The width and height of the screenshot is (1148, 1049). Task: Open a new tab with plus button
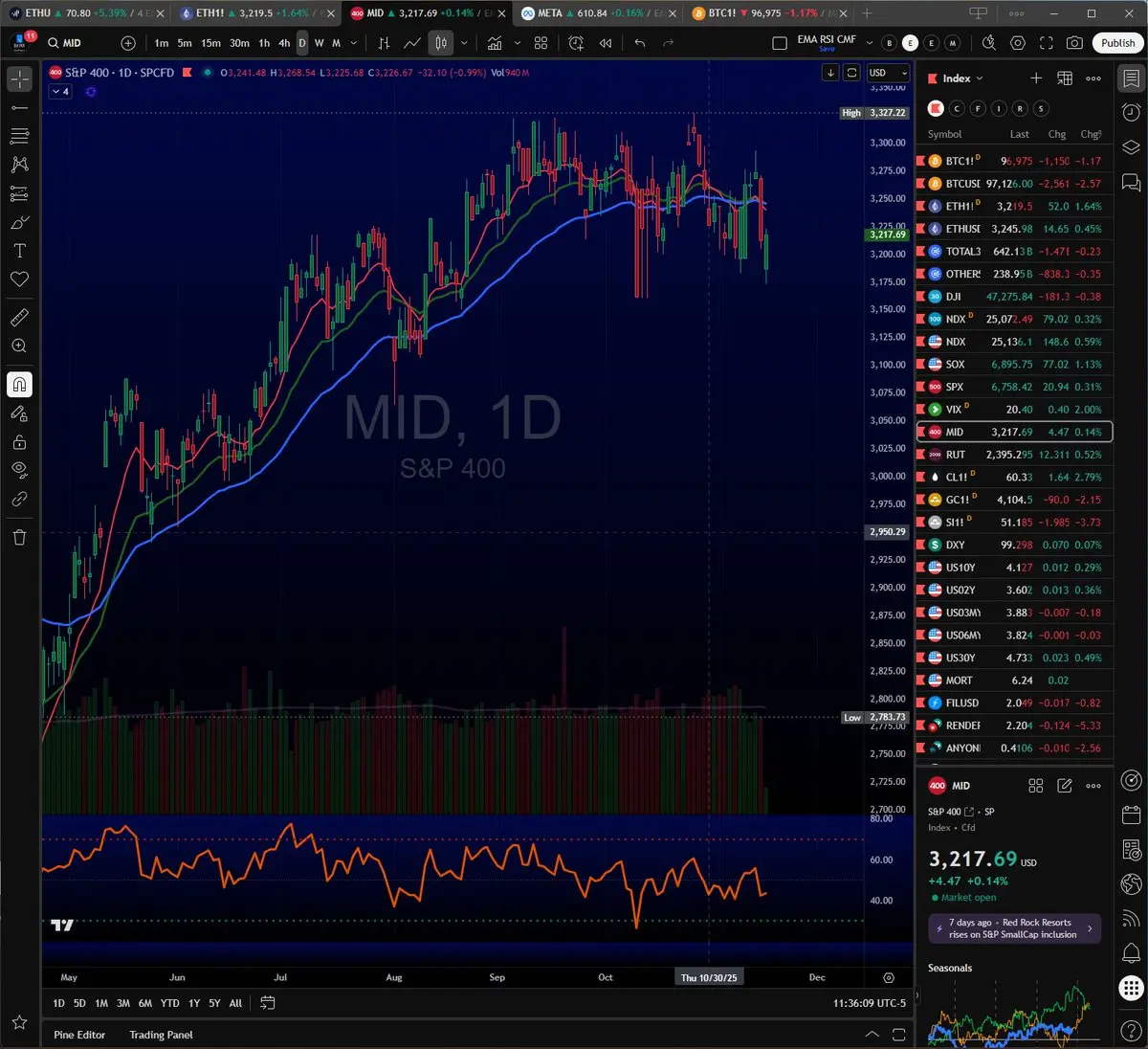click(867, 13)
